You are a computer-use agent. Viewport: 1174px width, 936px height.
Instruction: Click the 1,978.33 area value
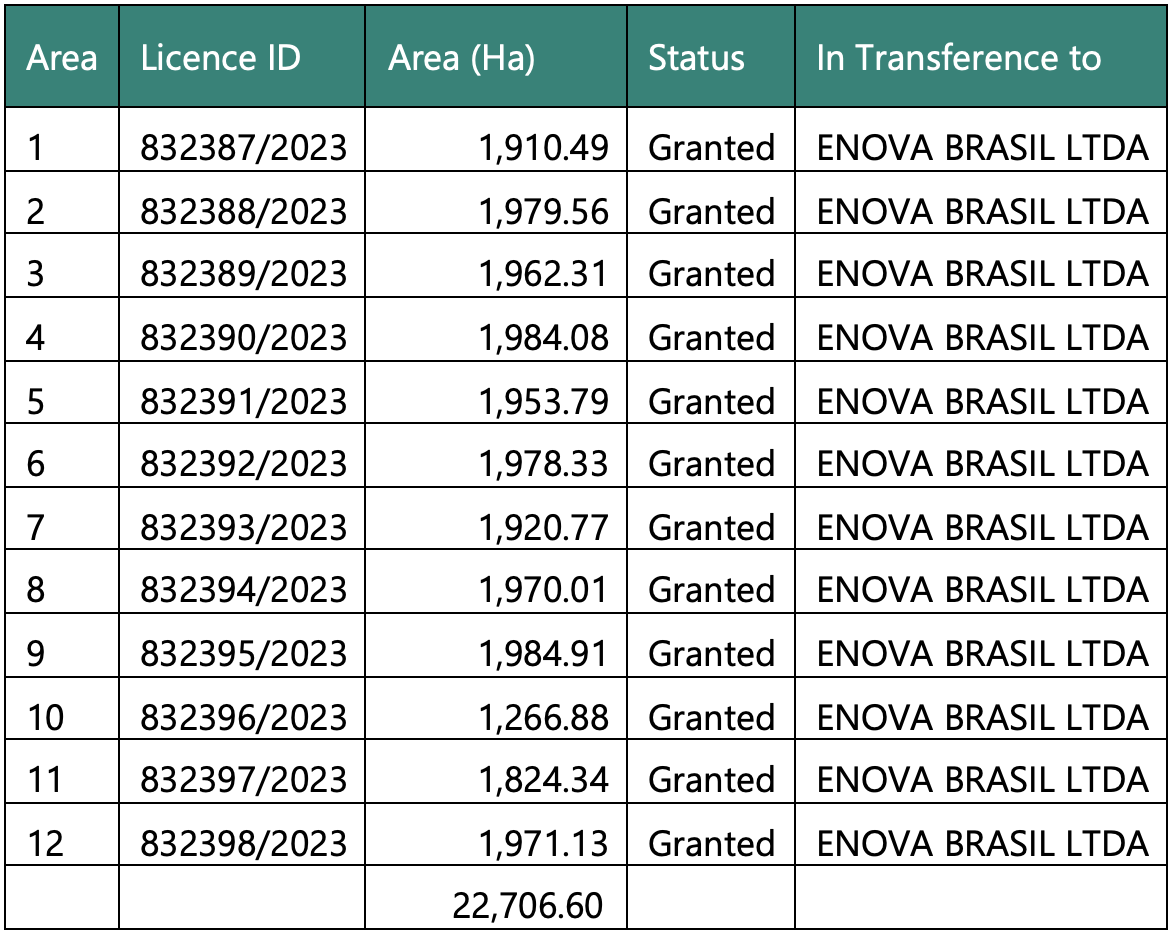tap(544, 464)
